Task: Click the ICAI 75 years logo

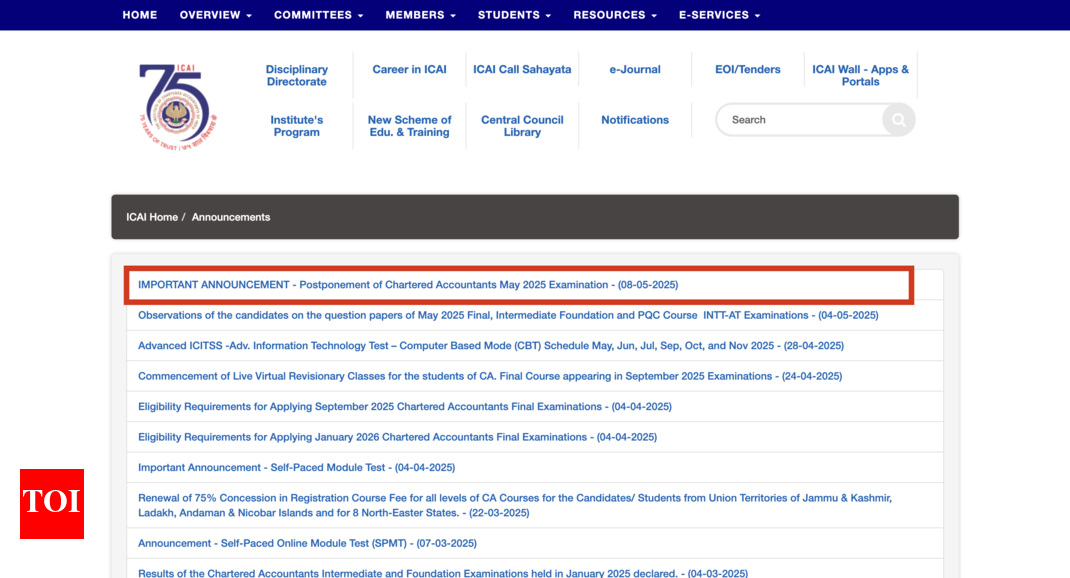Action: point(177,106)
